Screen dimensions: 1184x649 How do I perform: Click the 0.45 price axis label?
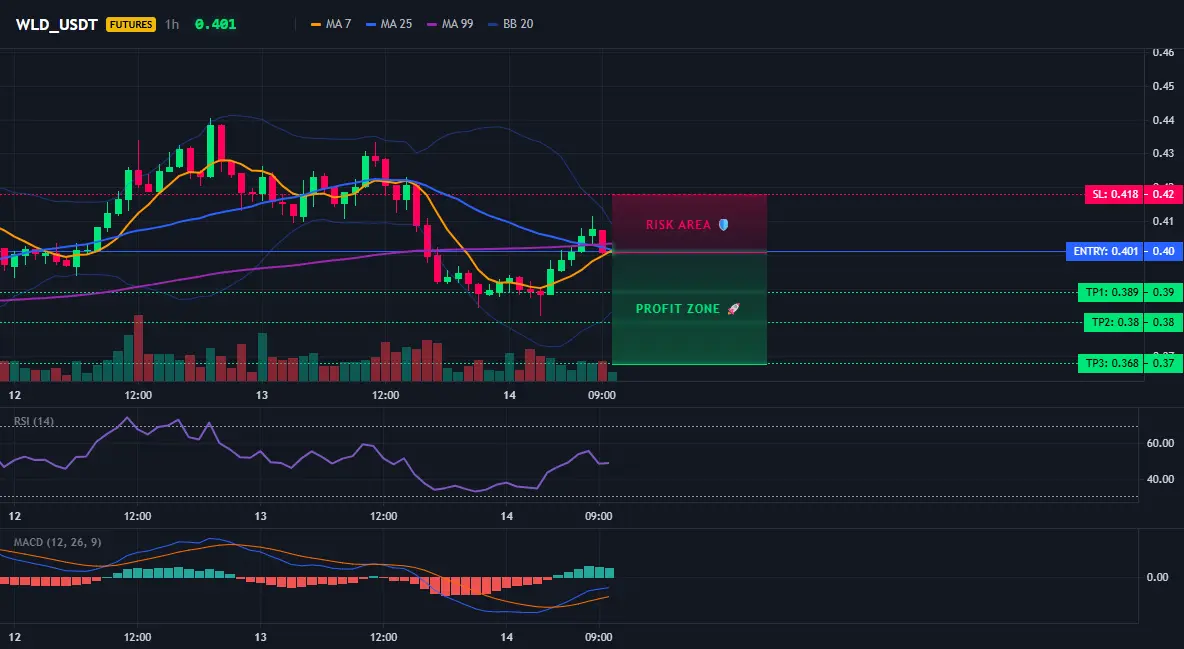tap(1163, 86)
